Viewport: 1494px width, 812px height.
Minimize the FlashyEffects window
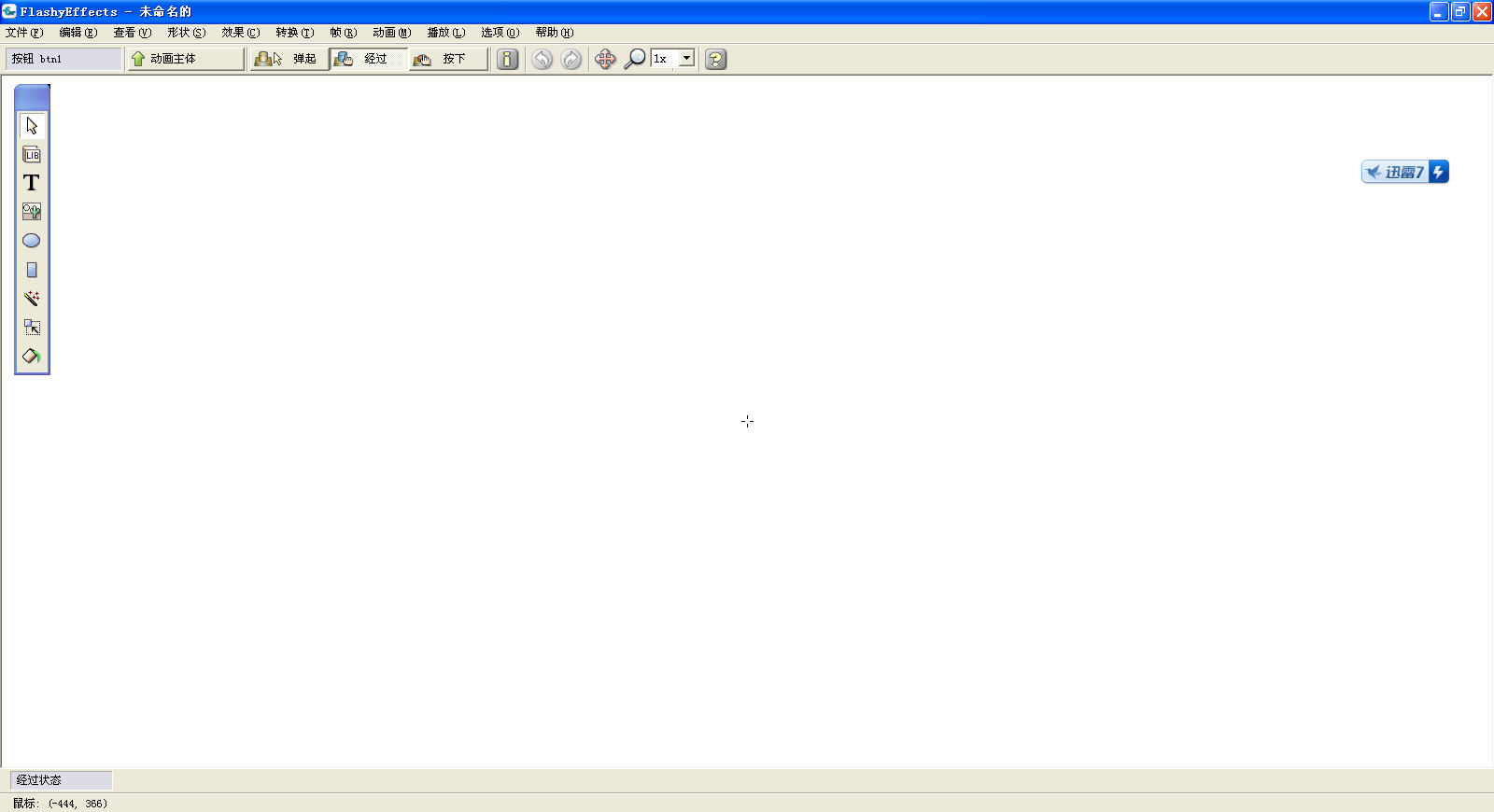pos(1439,11)
